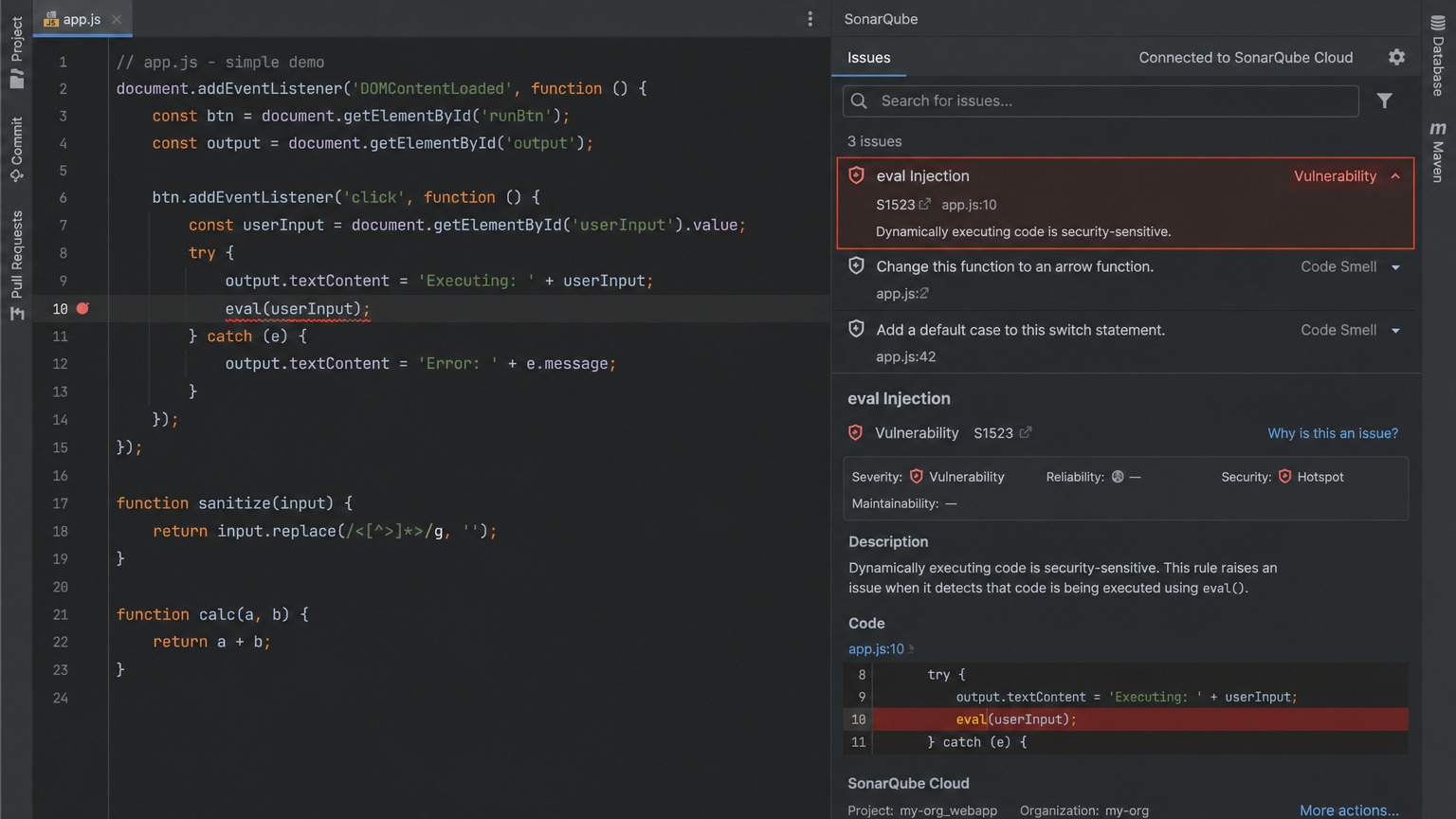Click 'Organization: my-org' text
This screenshot has width=1456, height=819.
click(1084, 810)
